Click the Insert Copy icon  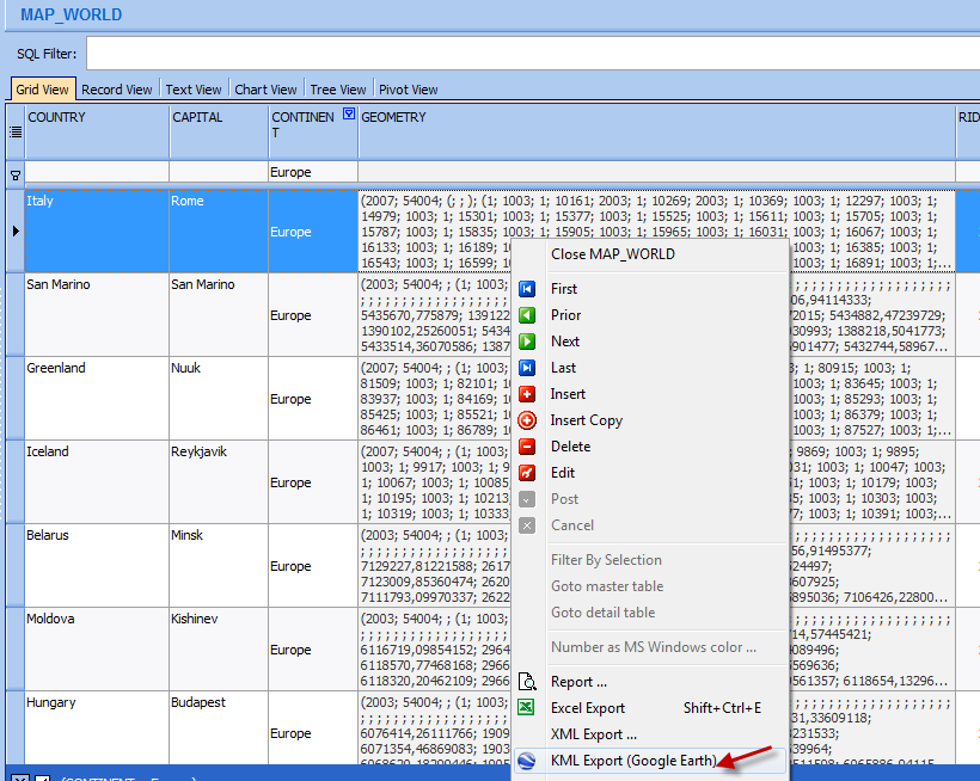tap(527, 421)
